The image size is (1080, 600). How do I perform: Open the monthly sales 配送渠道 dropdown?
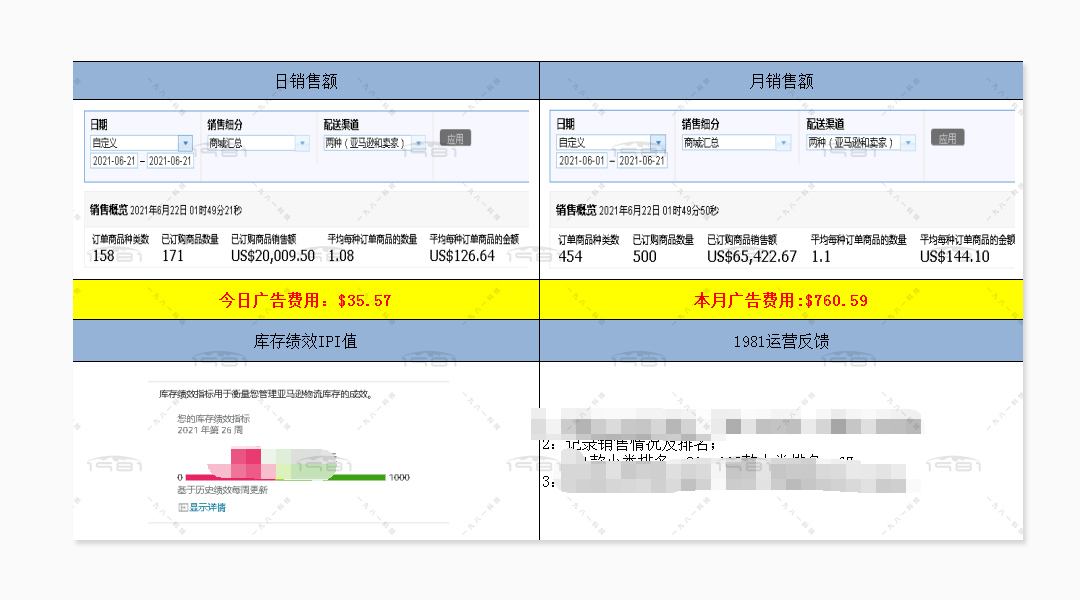[861, 142]
